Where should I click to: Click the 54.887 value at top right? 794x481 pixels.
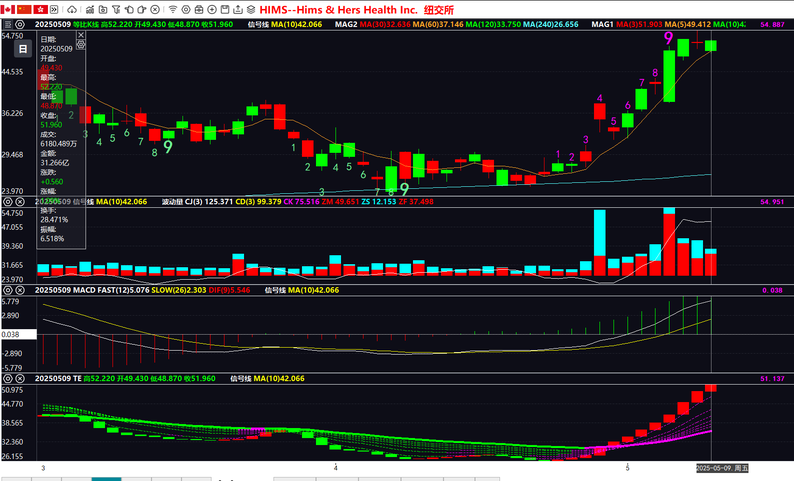click(x=772, y=24)
